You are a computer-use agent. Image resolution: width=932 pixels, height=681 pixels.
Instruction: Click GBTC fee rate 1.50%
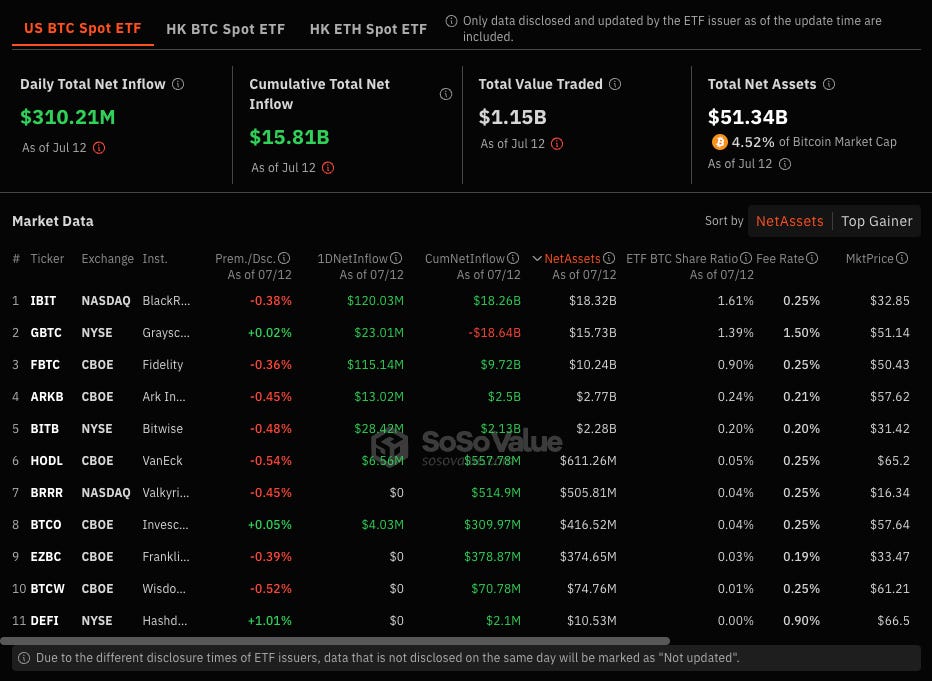pos(801,333)
